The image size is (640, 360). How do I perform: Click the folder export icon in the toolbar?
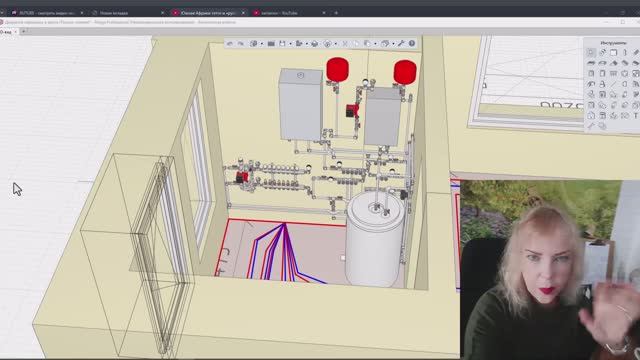click(x=299, y=44)
